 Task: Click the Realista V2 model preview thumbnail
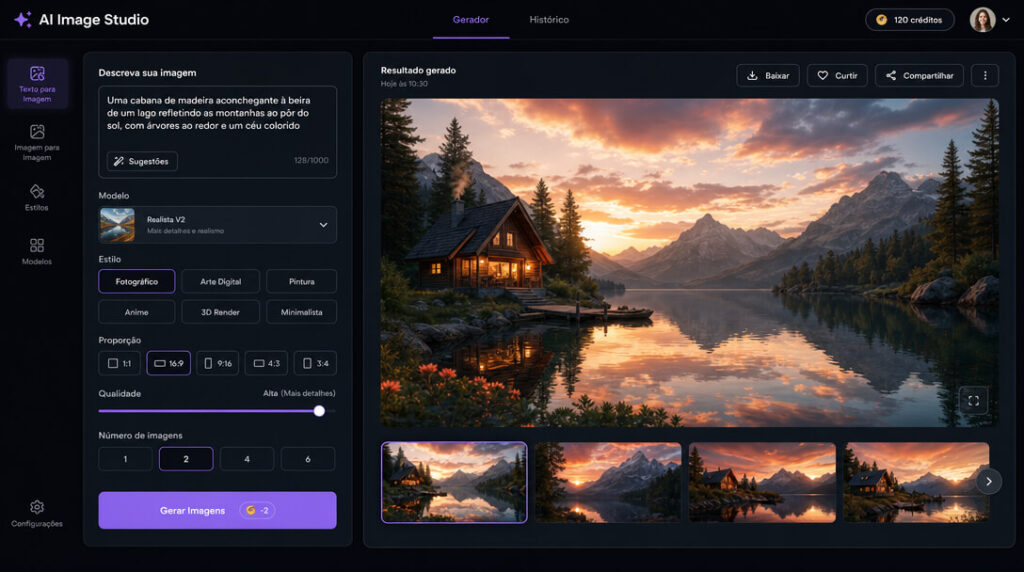(x=117, y=225)
